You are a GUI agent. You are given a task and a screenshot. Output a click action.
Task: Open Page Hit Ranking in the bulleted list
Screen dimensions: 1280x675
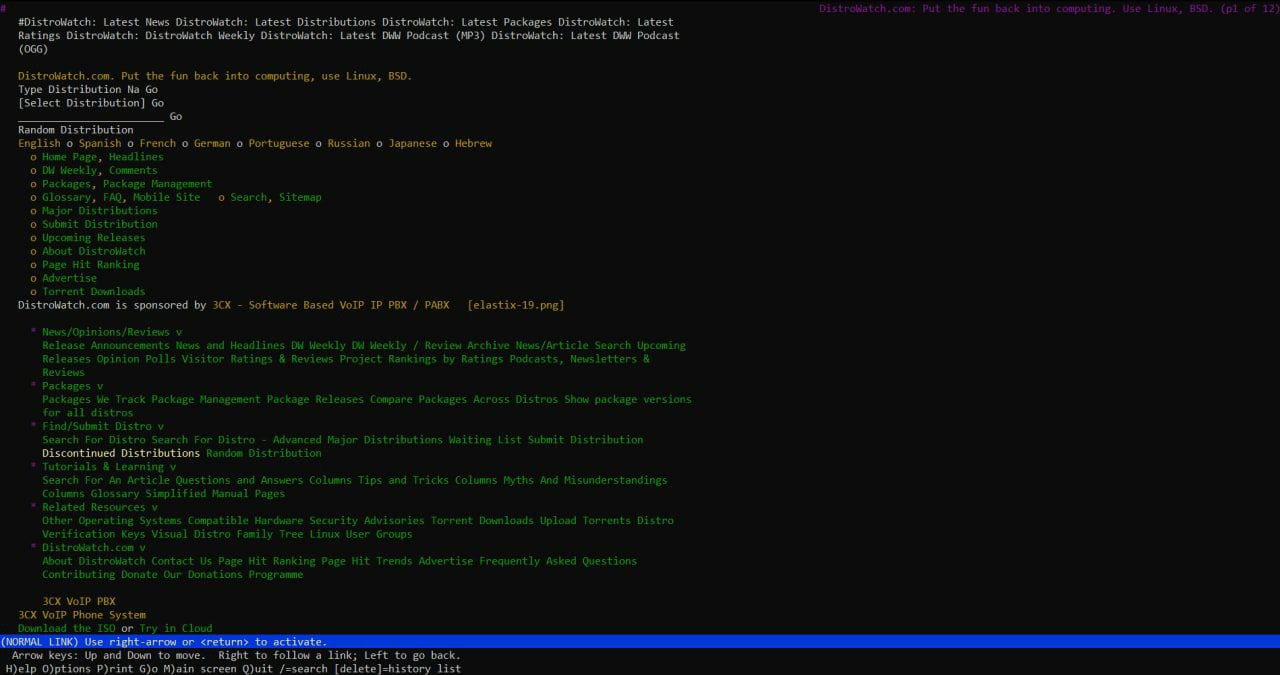coord(91,265)
